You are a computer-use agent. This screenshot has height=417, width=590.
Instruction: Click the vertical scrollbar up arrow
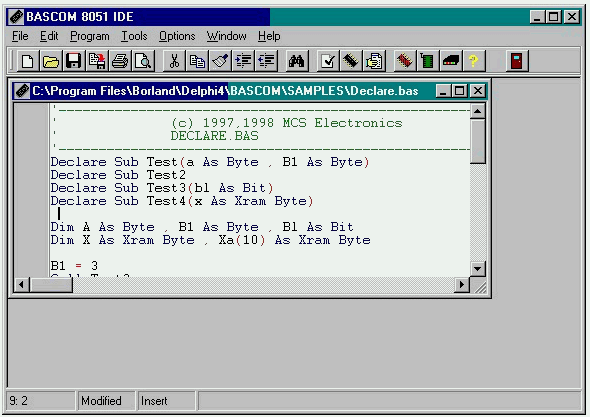(477, 111)
